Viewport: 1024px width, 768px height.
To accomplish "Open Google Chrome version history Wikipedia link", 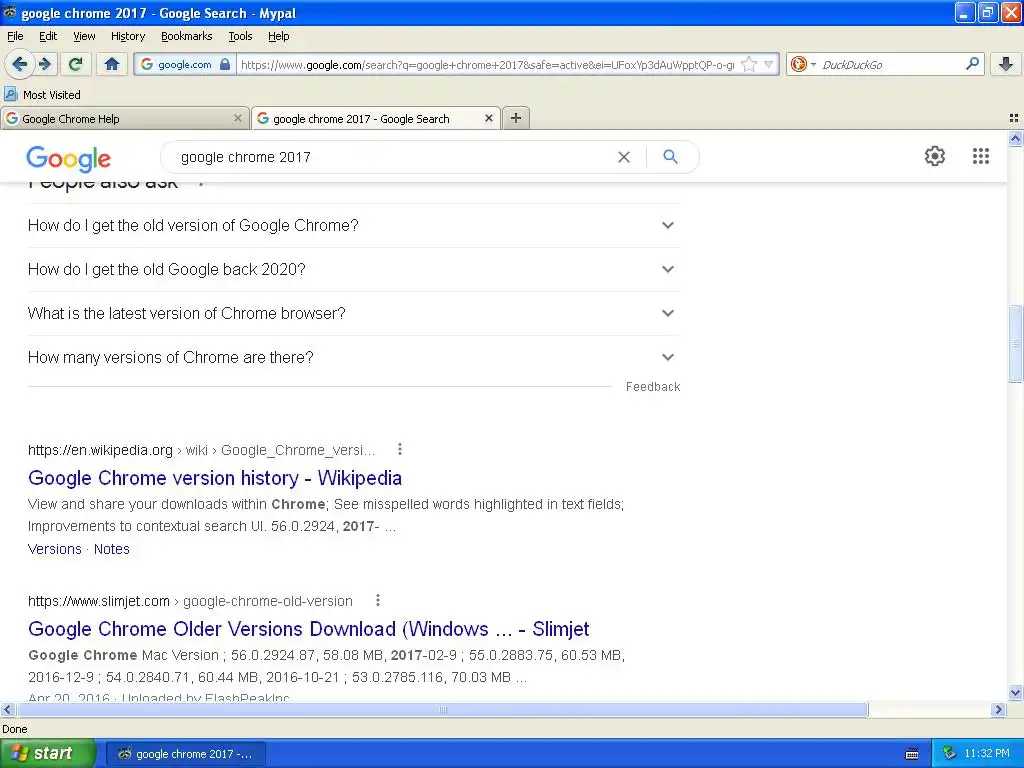I will pyautogui.click(x=215, y=478).
